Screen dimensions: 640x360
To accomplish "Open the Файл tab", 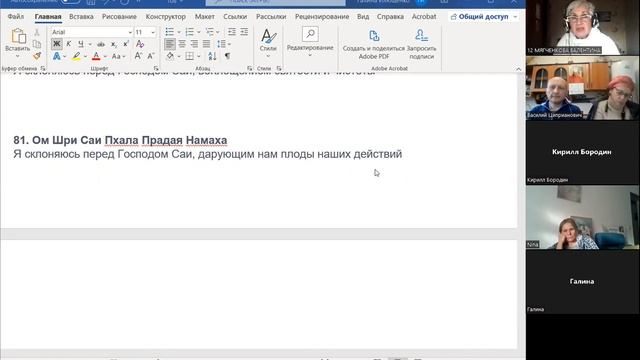I will [16, 17].
